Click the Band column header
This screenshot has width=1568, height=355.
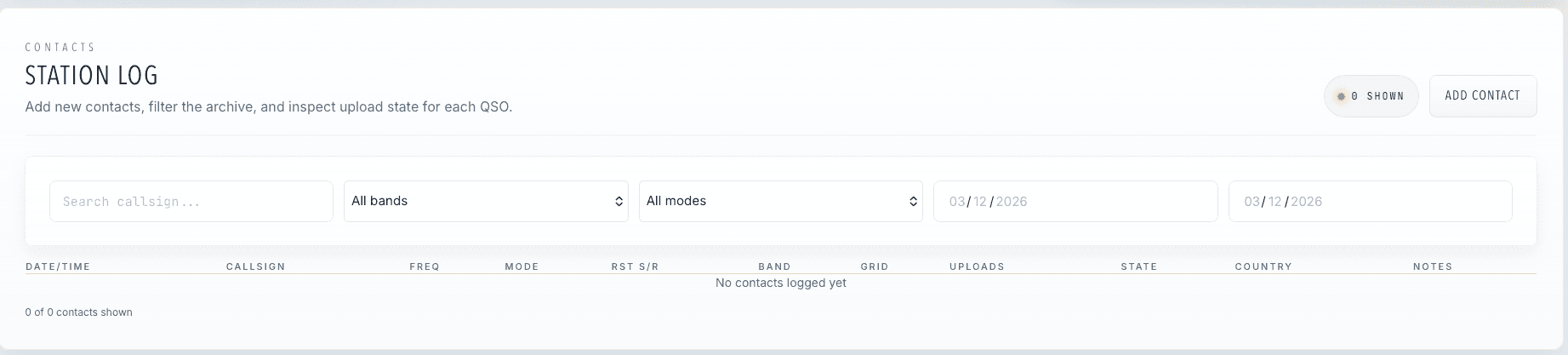point(774,266)
